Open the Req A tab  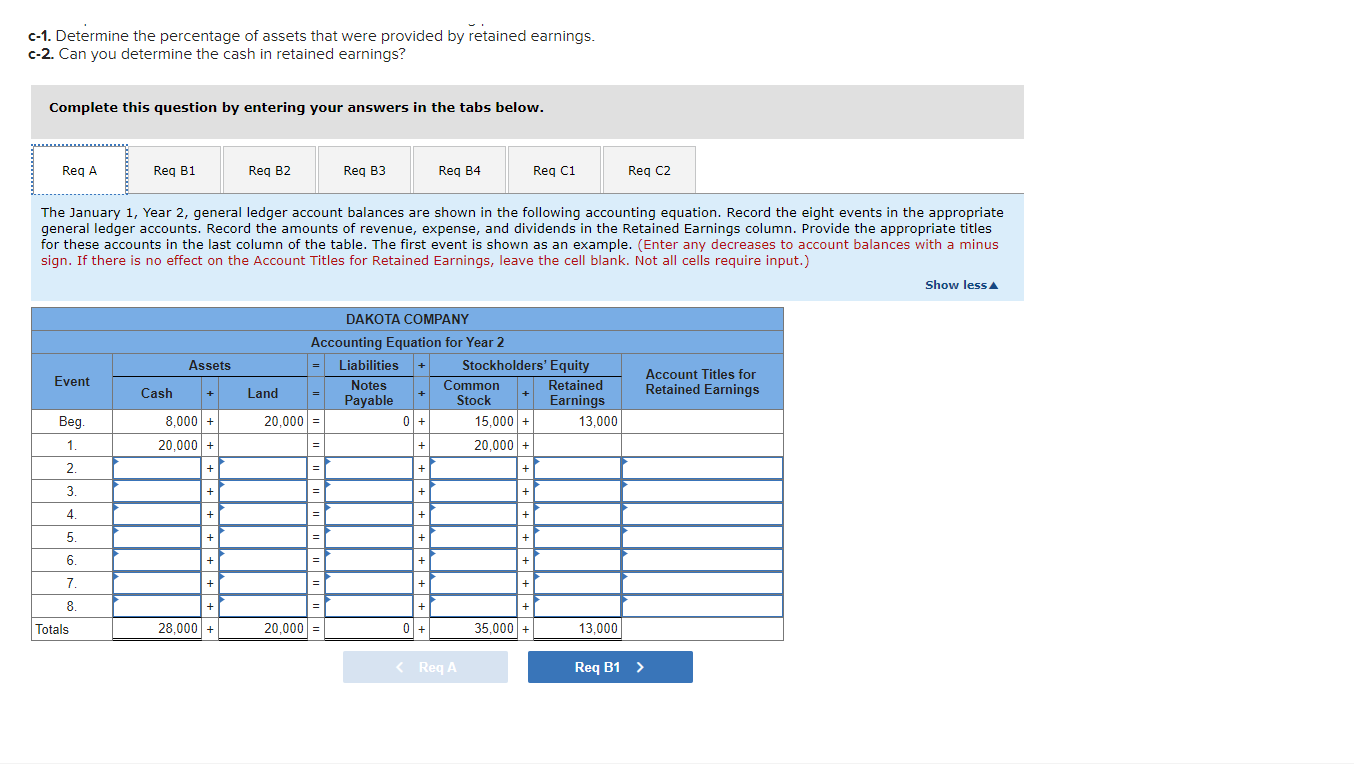click(x=80, y=170)
